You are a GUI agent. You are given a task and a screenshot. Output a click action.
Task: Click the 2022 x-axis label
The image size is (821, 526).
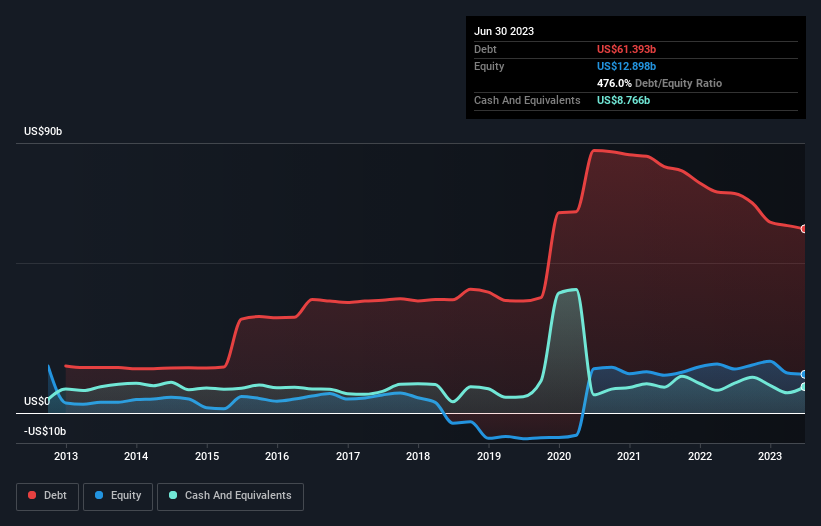tap(700, 456)
